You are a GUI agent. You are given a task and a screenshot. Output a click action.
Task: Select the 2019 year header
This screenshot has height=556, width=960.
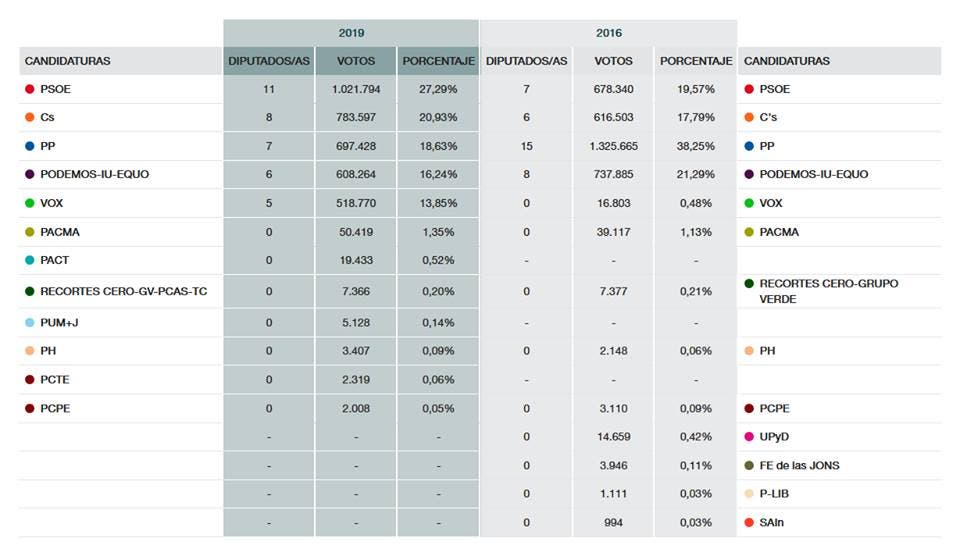tap(351, 33)
